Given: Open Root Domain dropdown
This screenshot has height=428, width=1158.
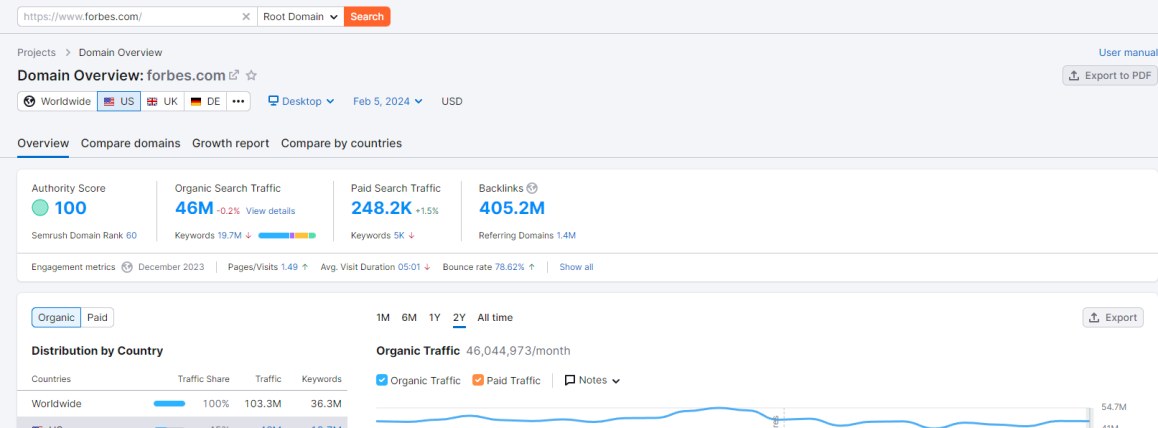Looking at the screenshot, I should [x=301, y=16].
